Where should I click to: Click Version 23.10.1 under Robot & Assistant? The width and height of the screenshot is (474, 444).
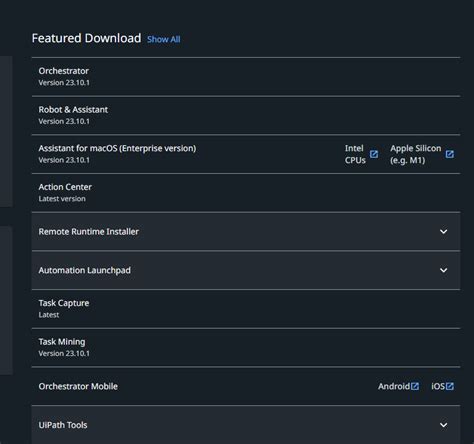click(64, 121)
